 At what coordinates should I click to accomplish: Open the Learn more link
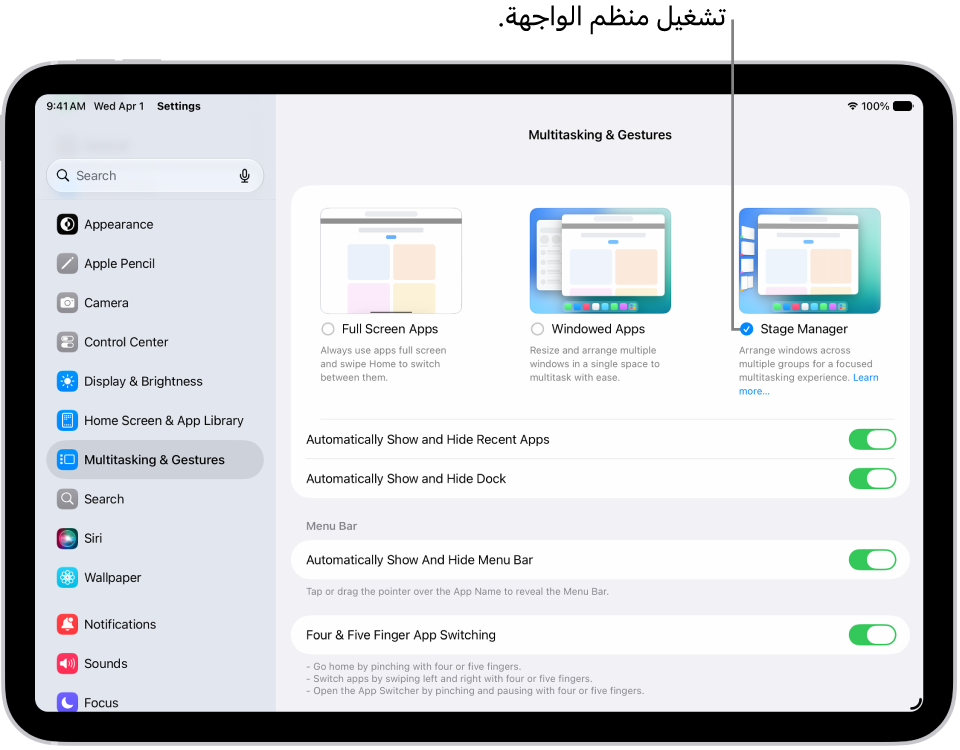click(x=866, y=377)
